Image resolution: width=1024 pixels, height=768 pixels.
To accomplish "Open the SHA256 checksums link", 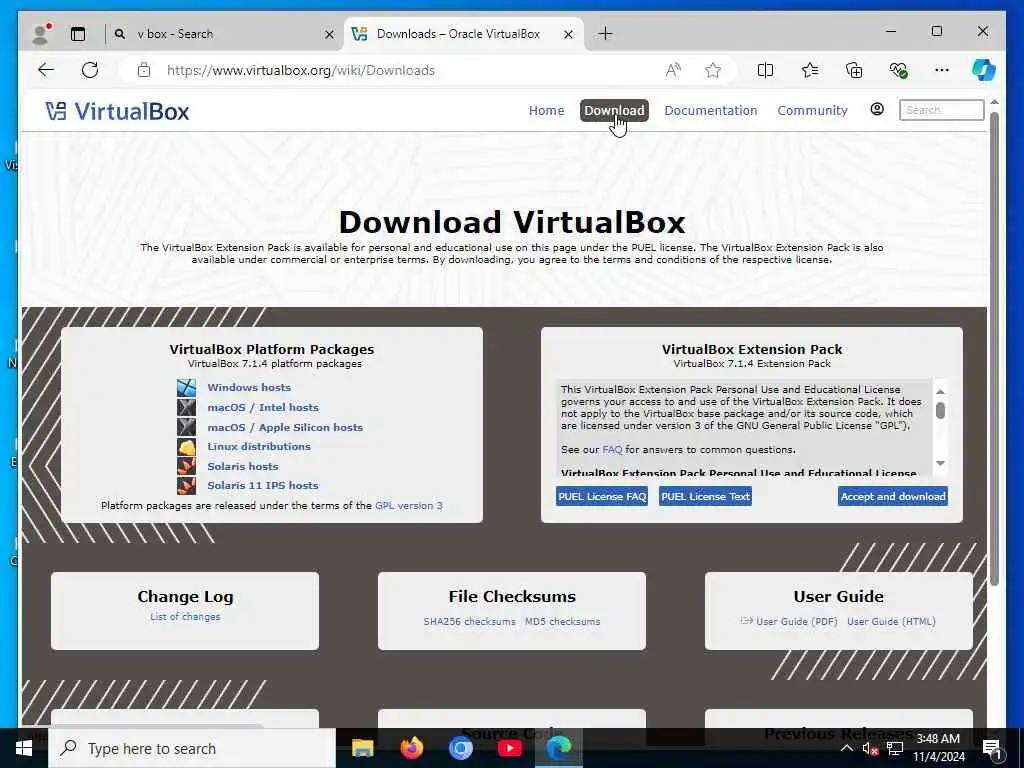I will (x=470, y=622).
